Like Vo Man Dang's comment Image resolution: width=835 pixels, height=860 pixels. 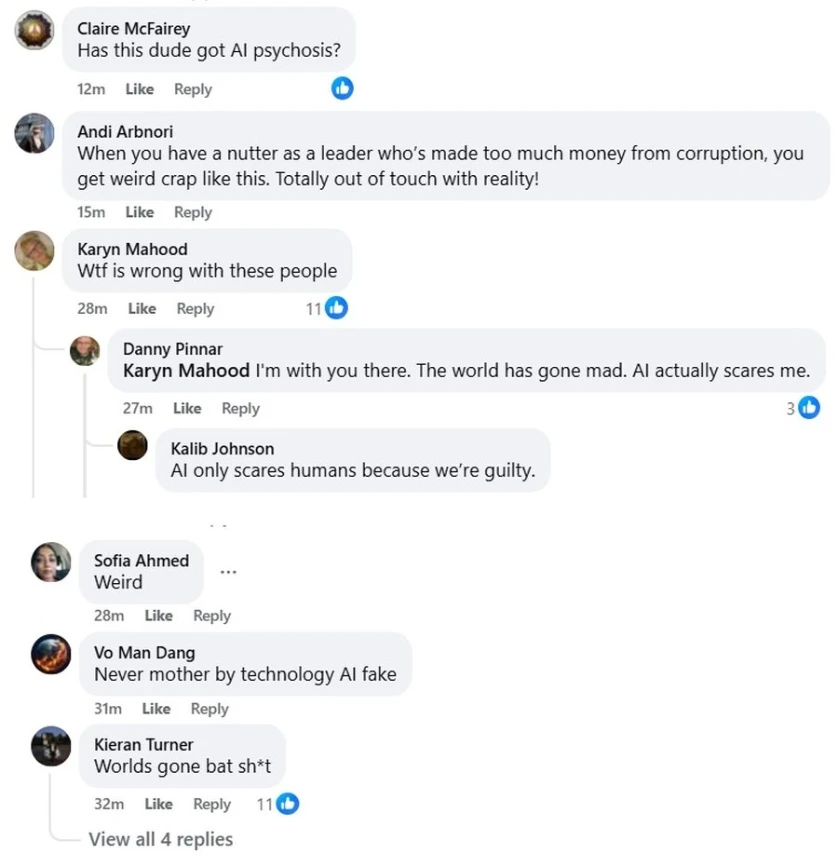(156, 709)
